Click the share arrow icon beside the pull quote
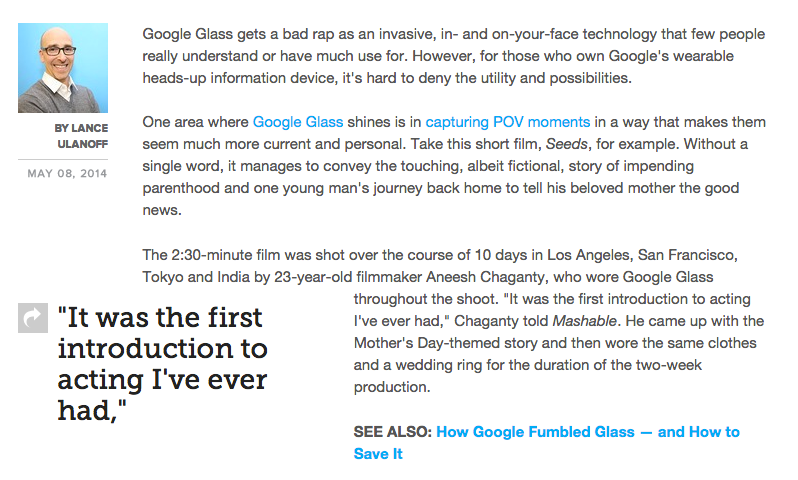 click(x=33, y=318)
